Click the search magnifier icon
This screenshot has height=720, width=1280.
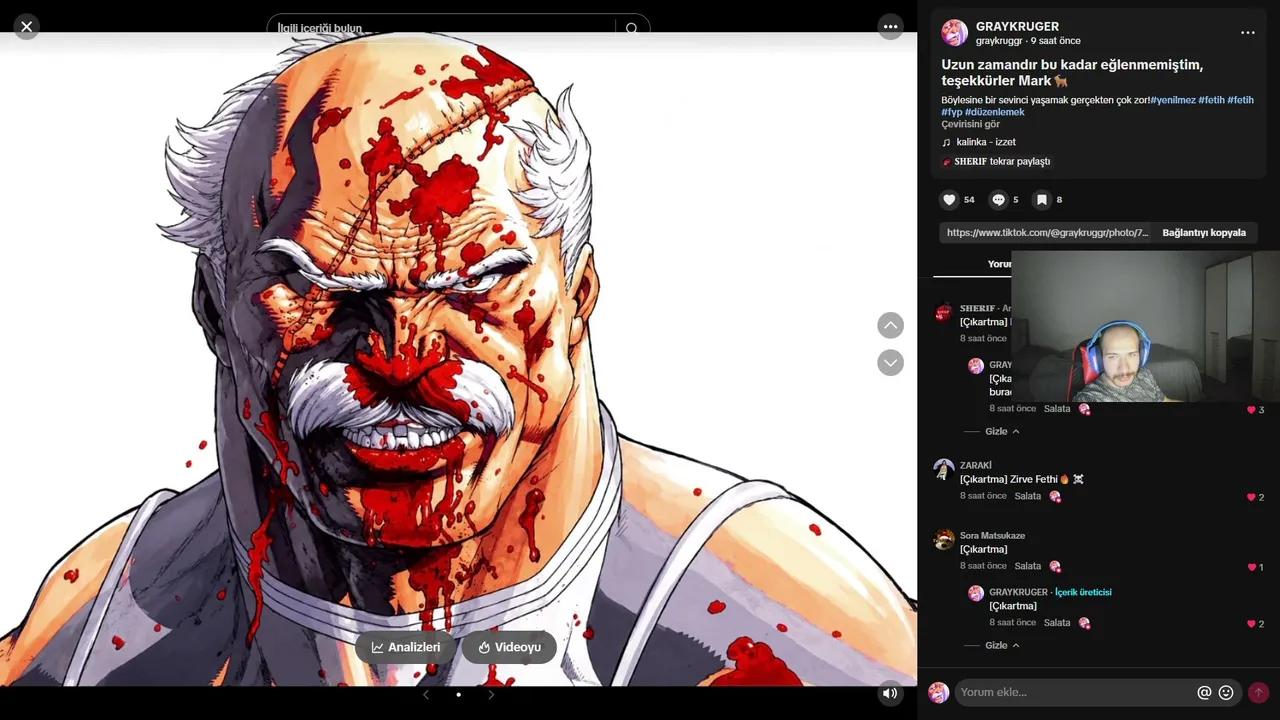tap(631, 29)
